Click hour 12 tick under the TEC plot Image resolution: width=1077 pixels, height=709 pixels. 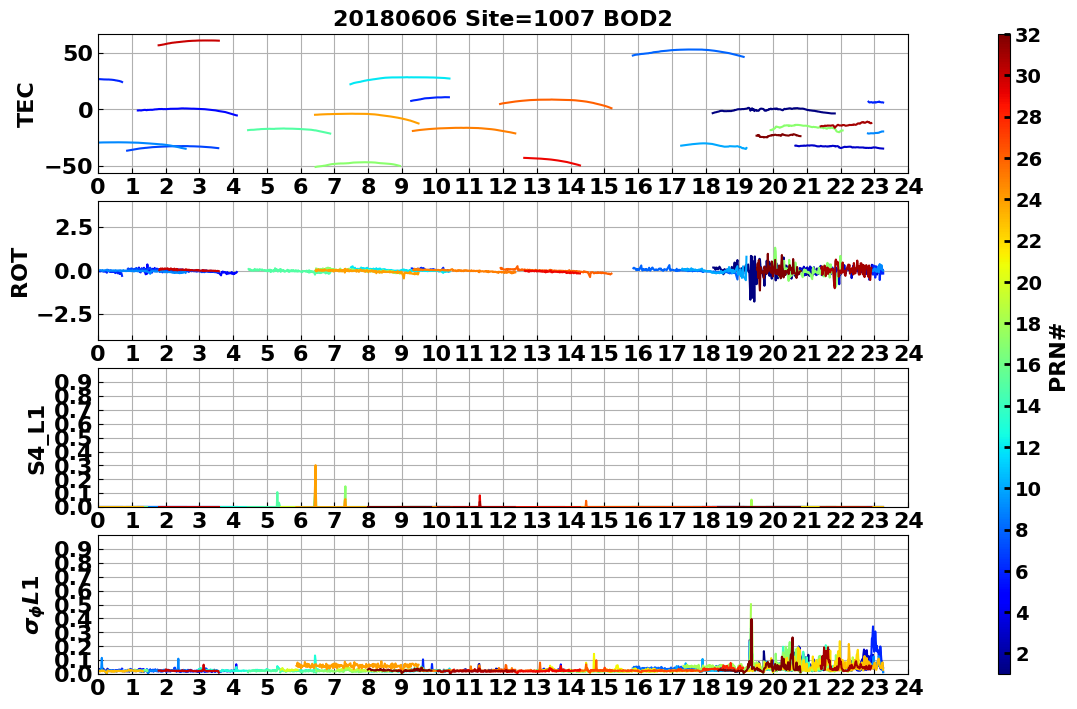[x=503, y=186]
